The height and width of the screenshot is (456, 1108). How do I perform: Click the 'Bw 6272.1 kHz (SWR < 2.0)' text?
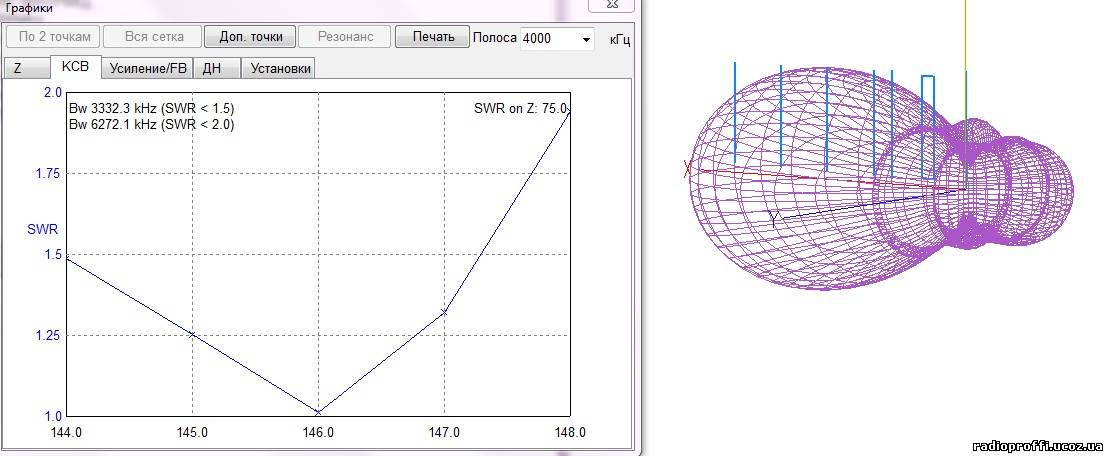pyautogui.click(x=151, y=124)
